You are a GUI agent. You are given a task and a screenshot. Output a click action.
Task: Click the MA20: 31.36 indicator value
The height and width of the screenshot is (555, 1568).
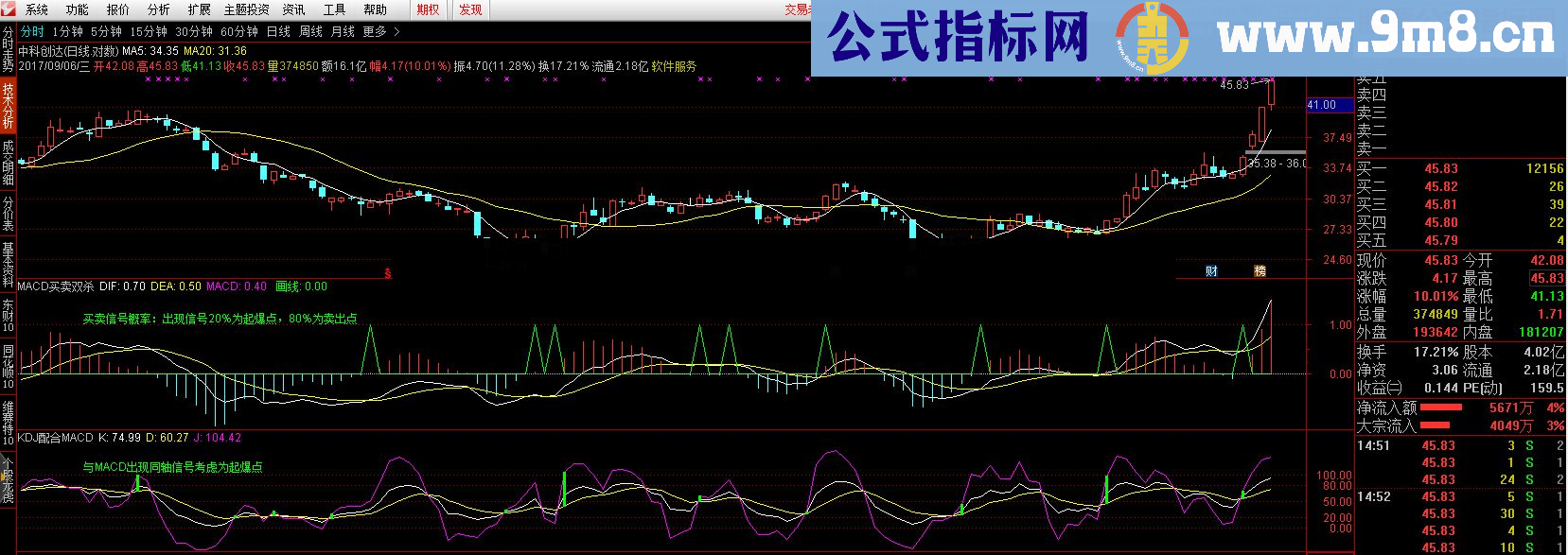(x=215, y=51)
